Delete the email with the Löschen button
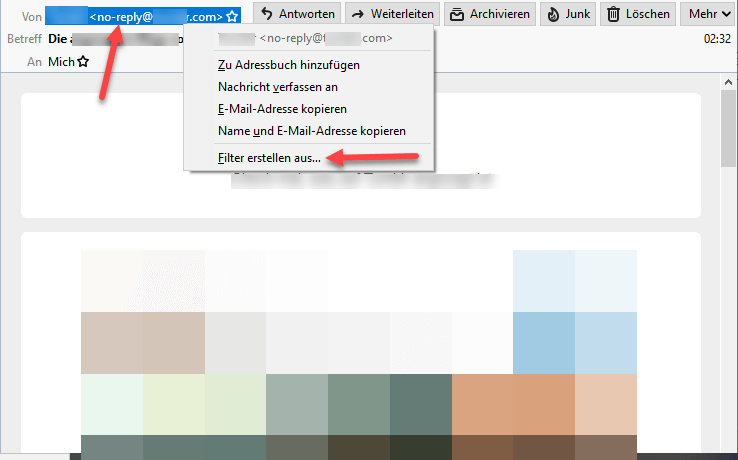Viewport: 738px width, 460px height. [x=638, y=14]
